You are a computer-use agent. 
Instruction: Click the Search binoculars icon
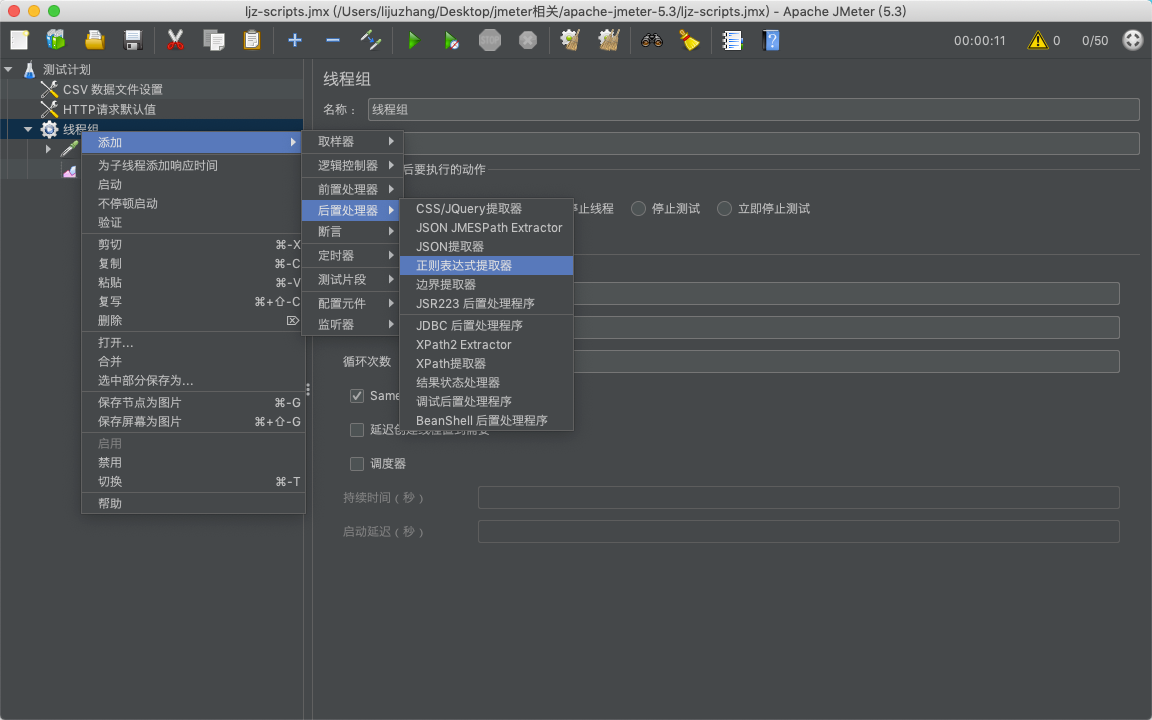click(652, 40)
